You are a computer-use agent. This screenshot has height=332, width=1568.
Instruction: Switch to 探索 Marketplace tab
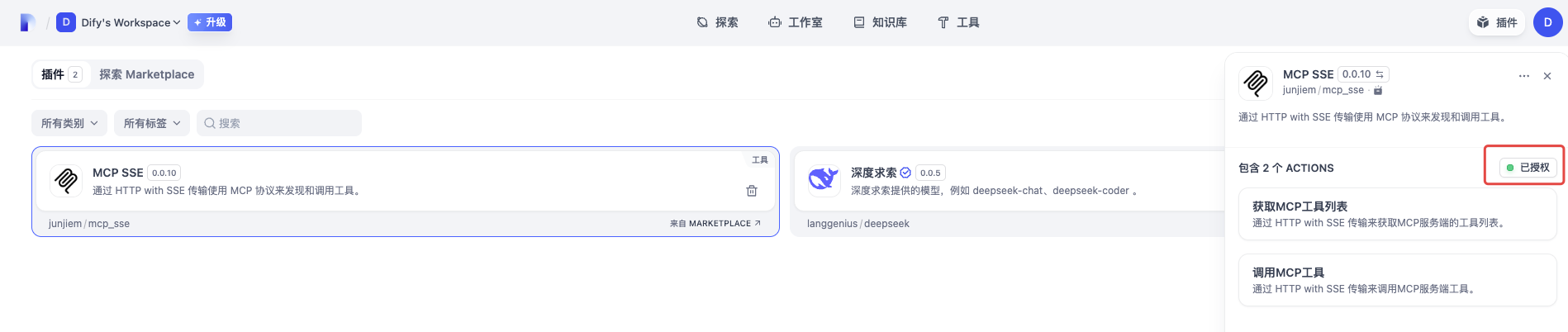(x=146, y=74)
